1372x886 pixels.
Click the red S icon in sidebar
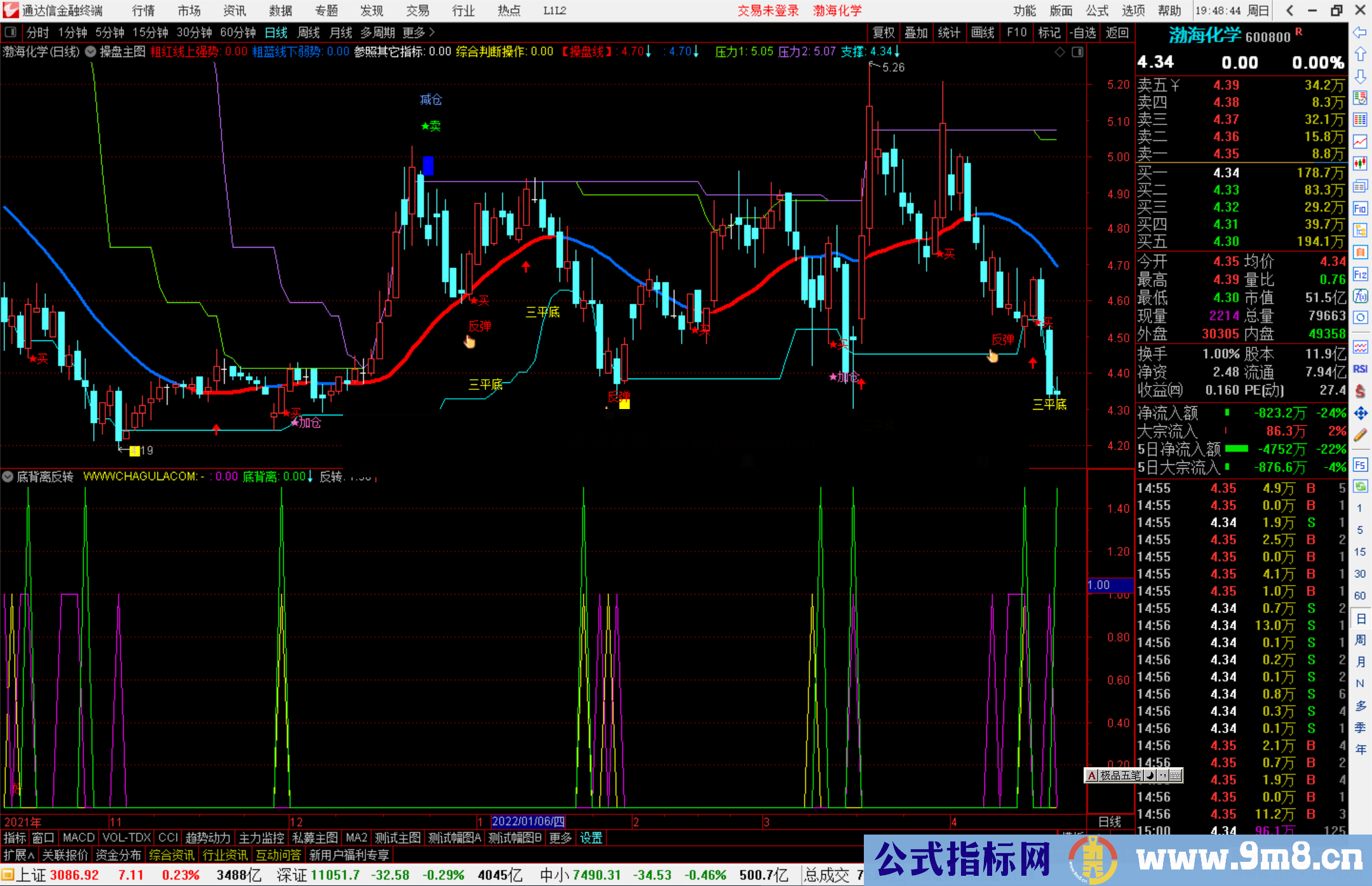[1360, 391]
